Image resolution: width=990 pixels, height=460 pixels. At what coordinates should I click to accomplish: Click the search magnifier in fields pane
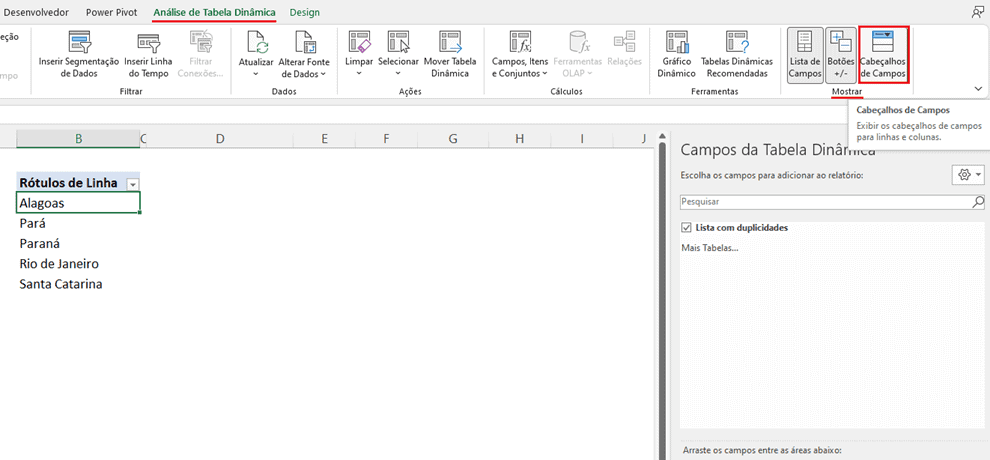(x=978, y=202)
